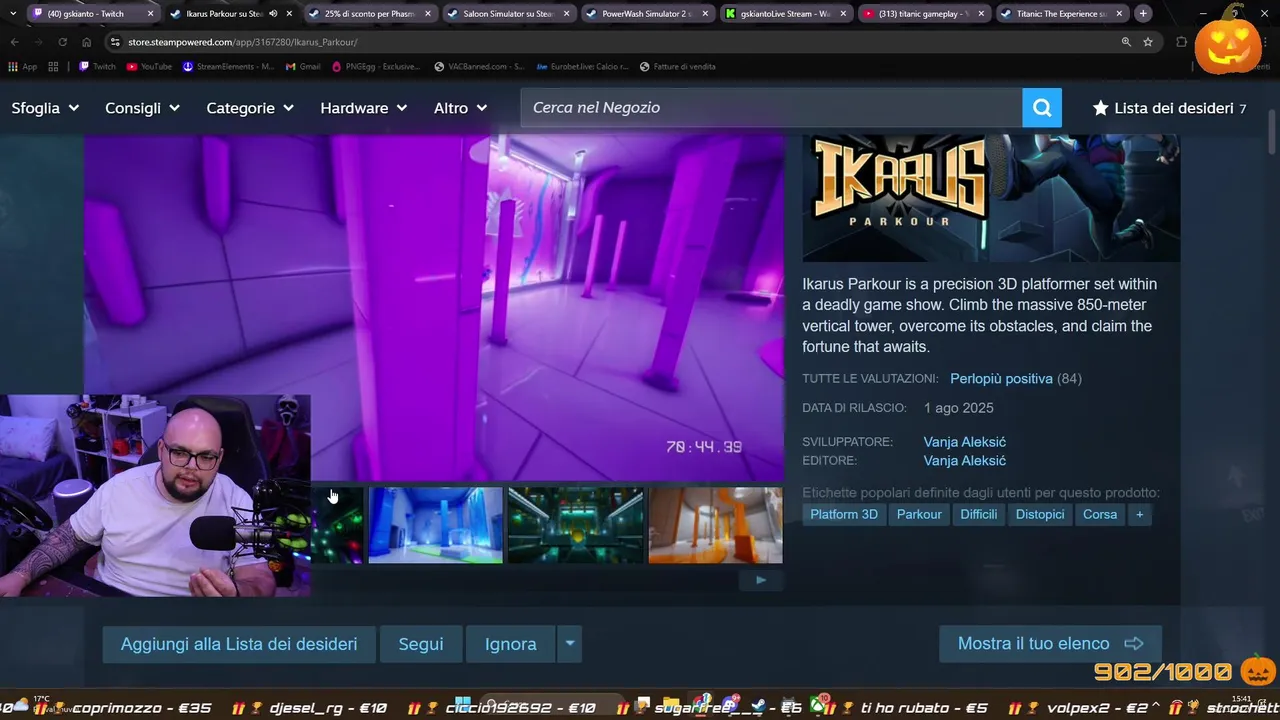
Task: Expand the Sfoglia store menu
Action: pos(45,108)
